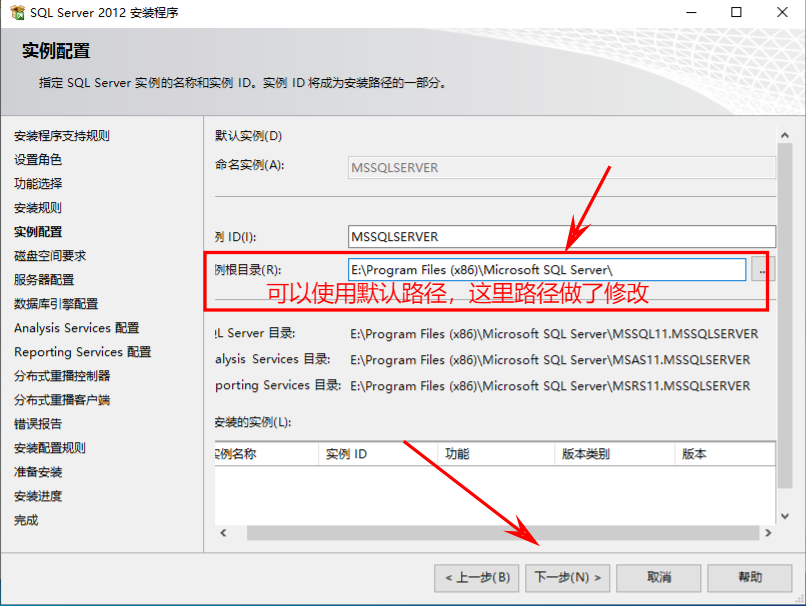Screen dimensions: 806x606
Task: Select 分布式重播控制器 step in sidebar
Action: click(62, 376)
